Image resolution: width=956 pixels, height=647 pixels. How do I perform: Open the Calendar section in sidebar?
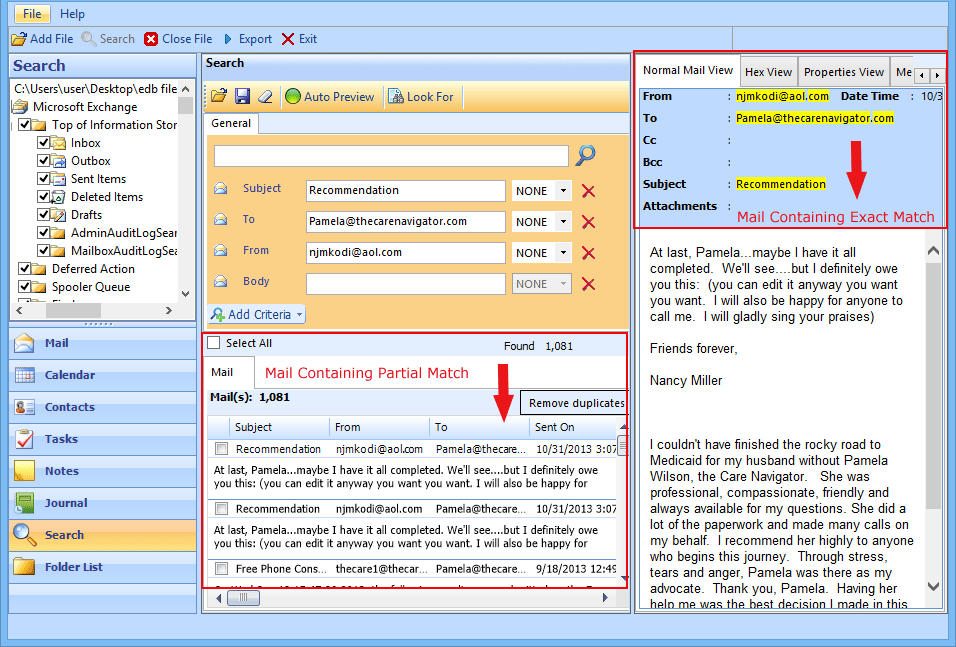click(69, 375)
